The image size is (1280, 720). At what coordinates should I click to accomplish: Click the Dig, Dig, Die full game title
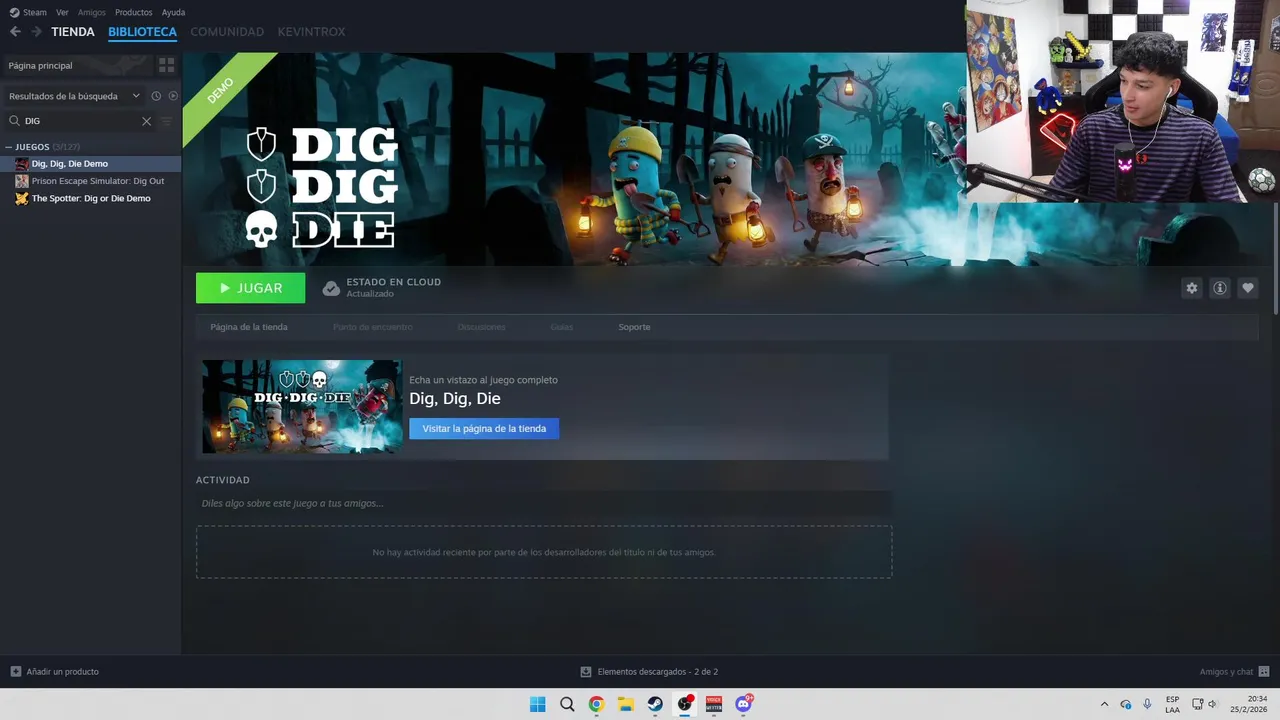[x=455, y=398]
